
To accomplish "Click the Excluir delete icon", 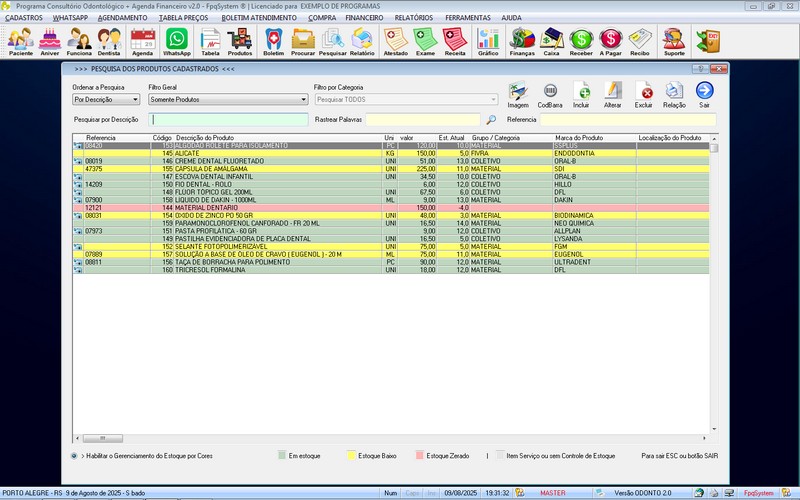I will pyautogui.click(x=643, y=93).
